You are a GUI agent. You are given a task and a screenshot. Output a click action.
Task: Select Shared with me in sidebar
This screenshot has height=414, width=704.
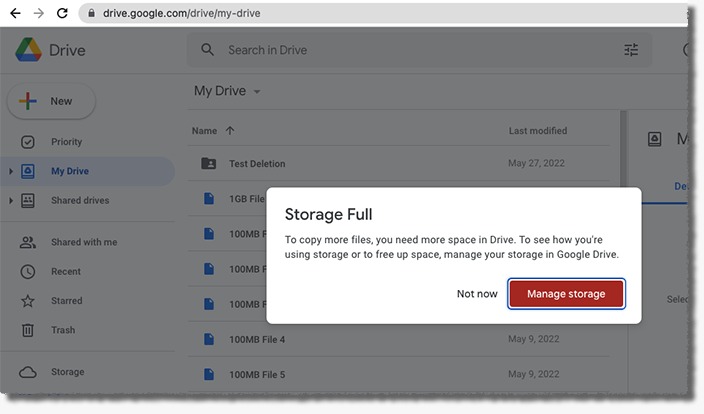coord(83,242)
